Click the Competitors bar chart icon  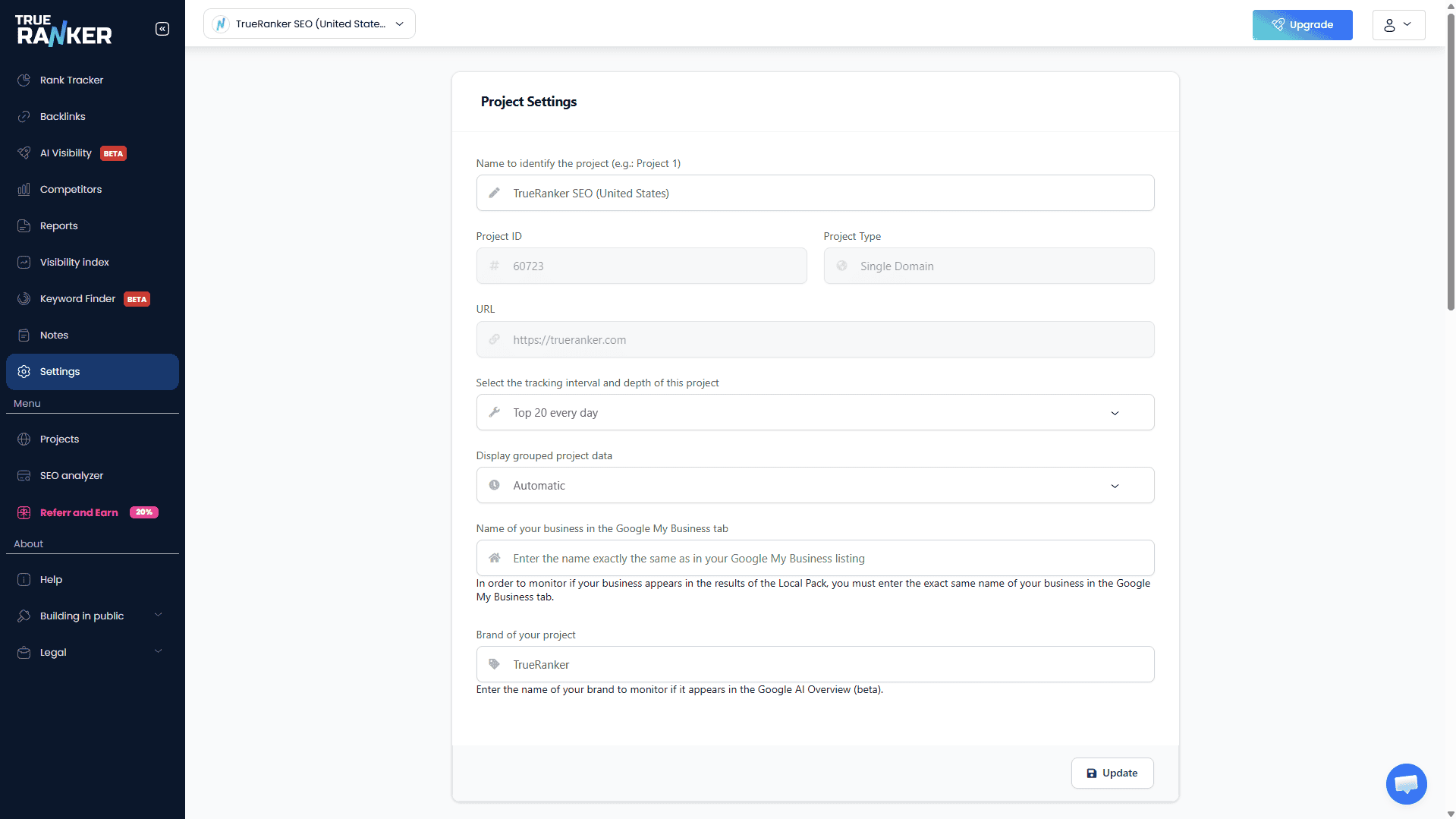(24, 190)
